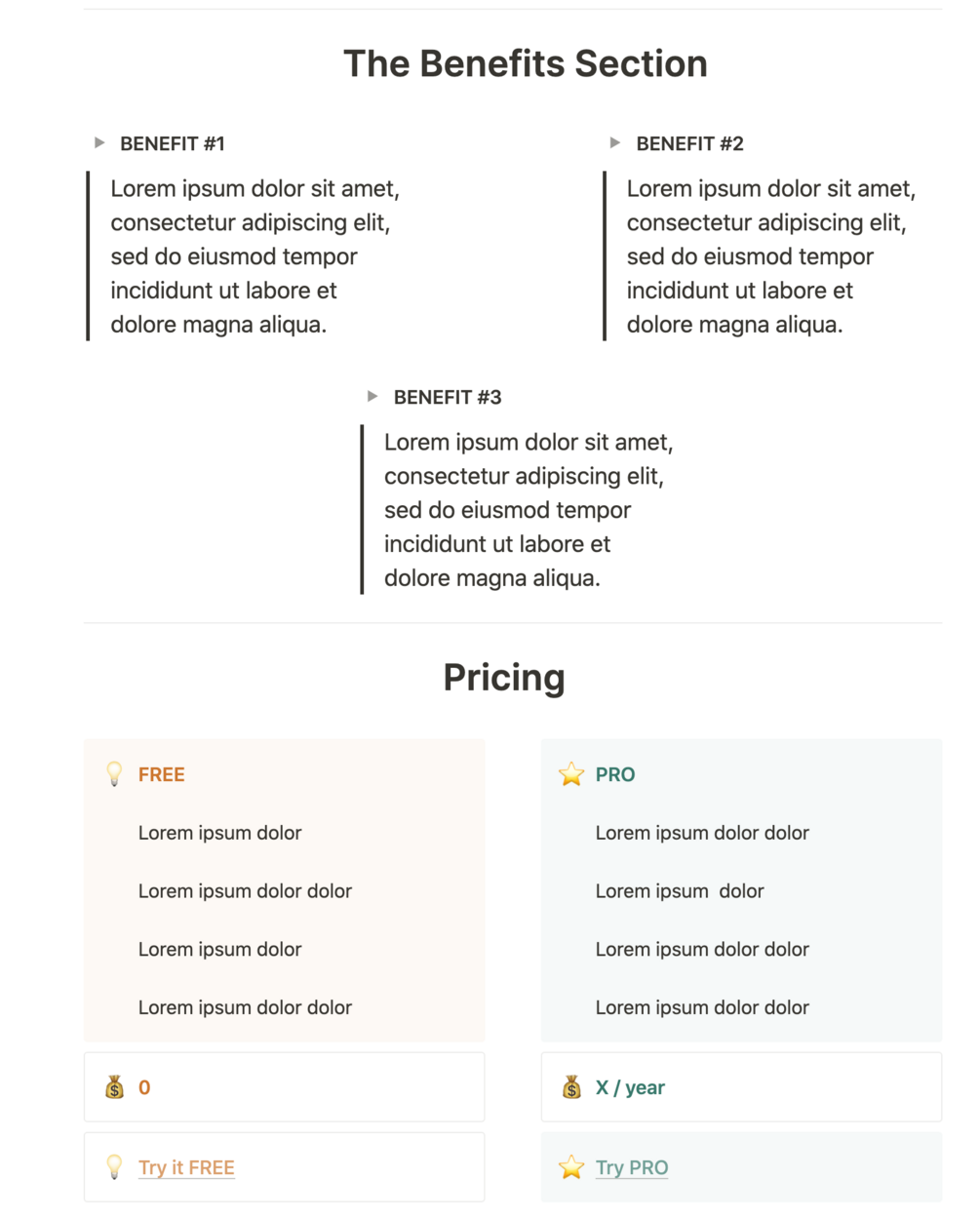The width and height of the screenshot is (980, 1218).
Task: Click the star icon beside Try PRO
Action: pos(571,1167)
